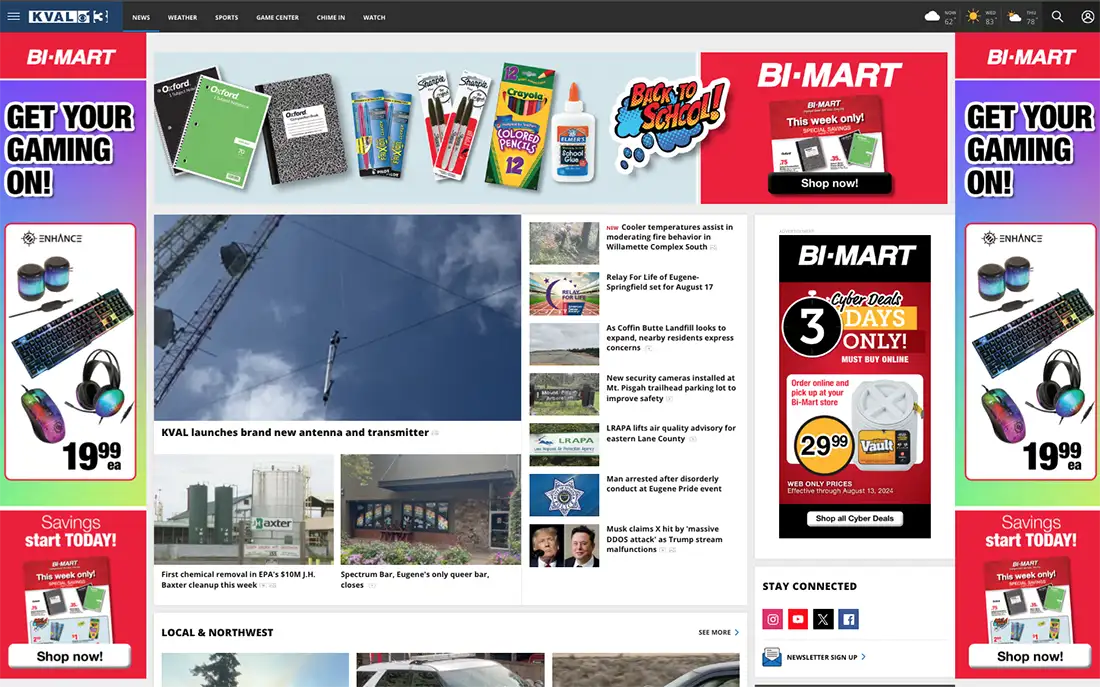Expand See More for Local & Northwest
Image resolution: width=1100 pixels, height=687 pixels.
tap(718, 632)
